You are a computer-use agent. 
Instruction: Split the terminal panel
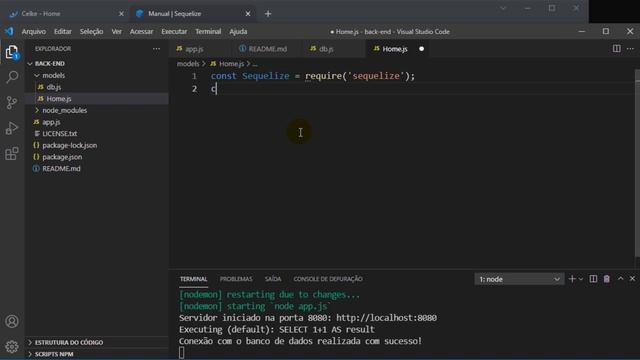click(593, 279)
